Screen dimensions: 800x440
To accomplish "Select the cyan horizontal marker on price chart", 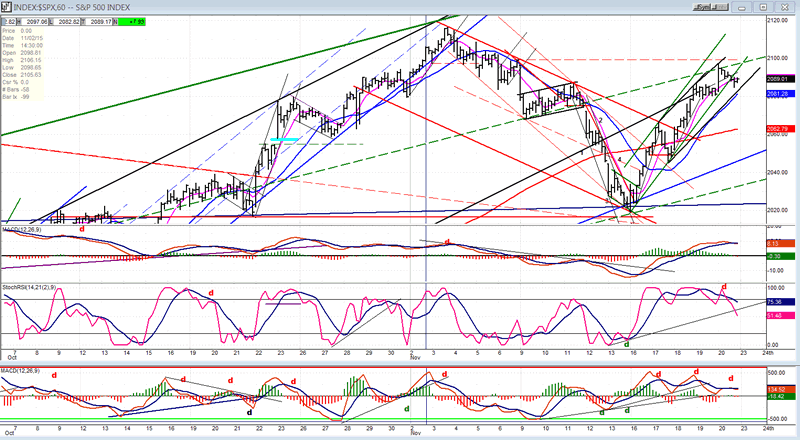I will tap(283, 140).
